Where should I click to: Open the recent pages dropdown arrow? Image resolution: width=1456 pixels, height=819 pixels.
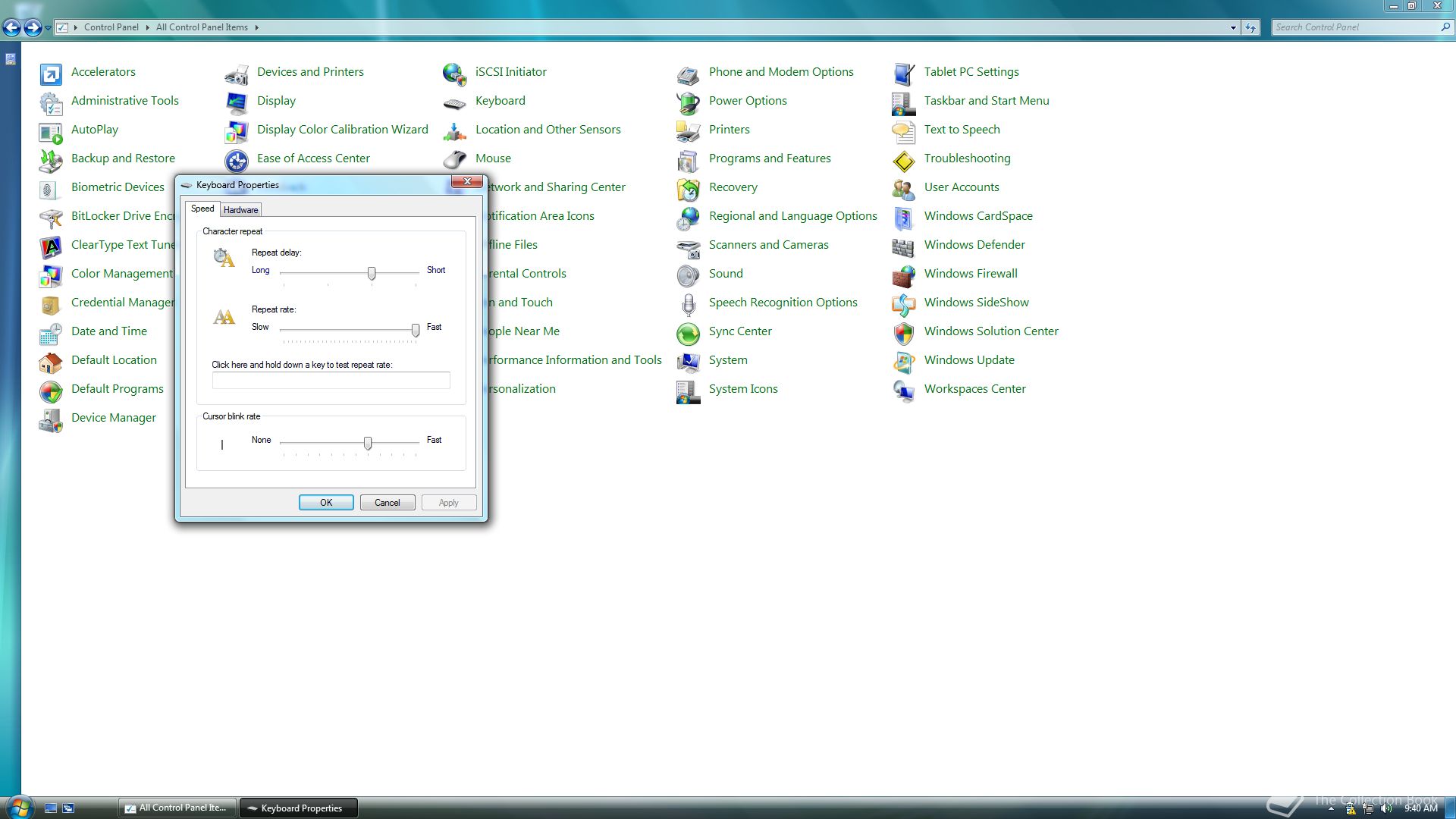[x=48, y=28]
